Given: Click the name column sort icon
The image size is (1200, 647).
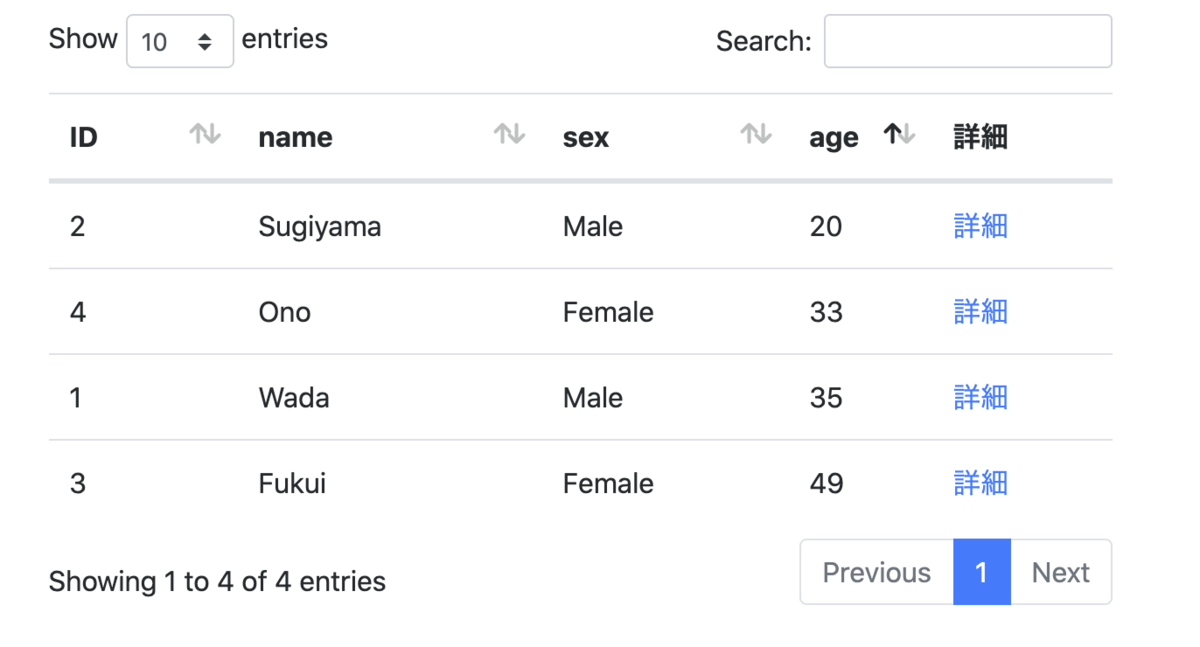Looking at the screenshot, I should pos(509,134).
